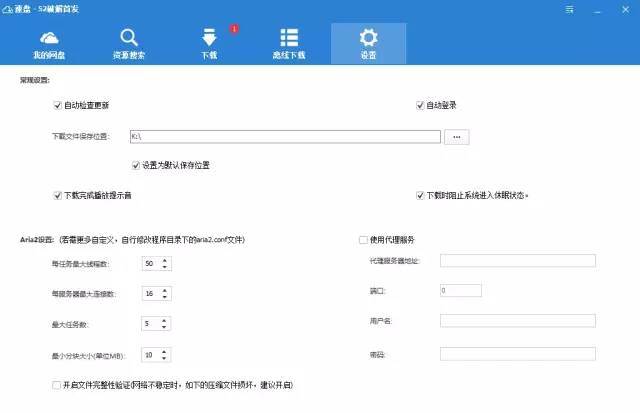Screen dimensions: 640x413
Task: Click the '...' browse button for save location
Action: click(456, 136)
